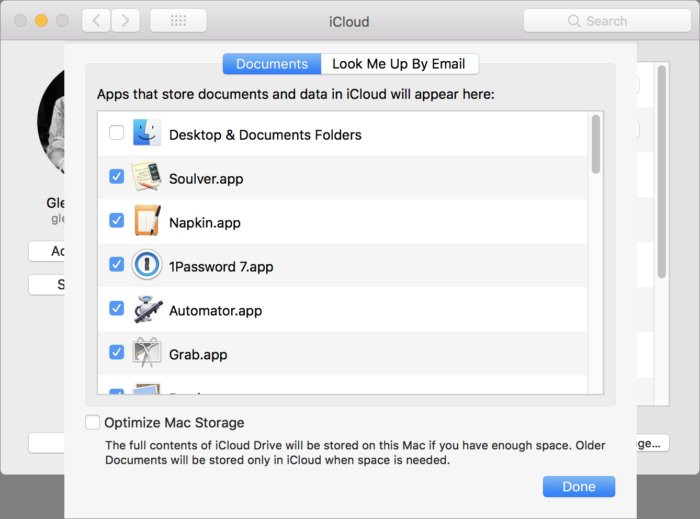Screen dimensions: 700x519
Task: Click the profile photo in iCloud pane
Action: [51, 121]
